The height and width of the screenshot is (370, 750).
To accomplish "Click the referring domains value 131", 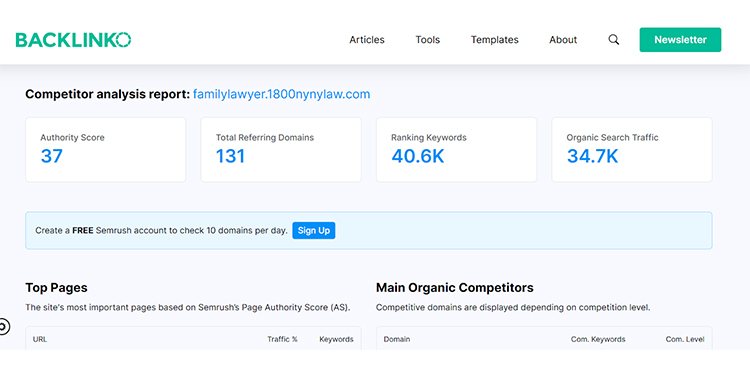I will tap(230, 156).
